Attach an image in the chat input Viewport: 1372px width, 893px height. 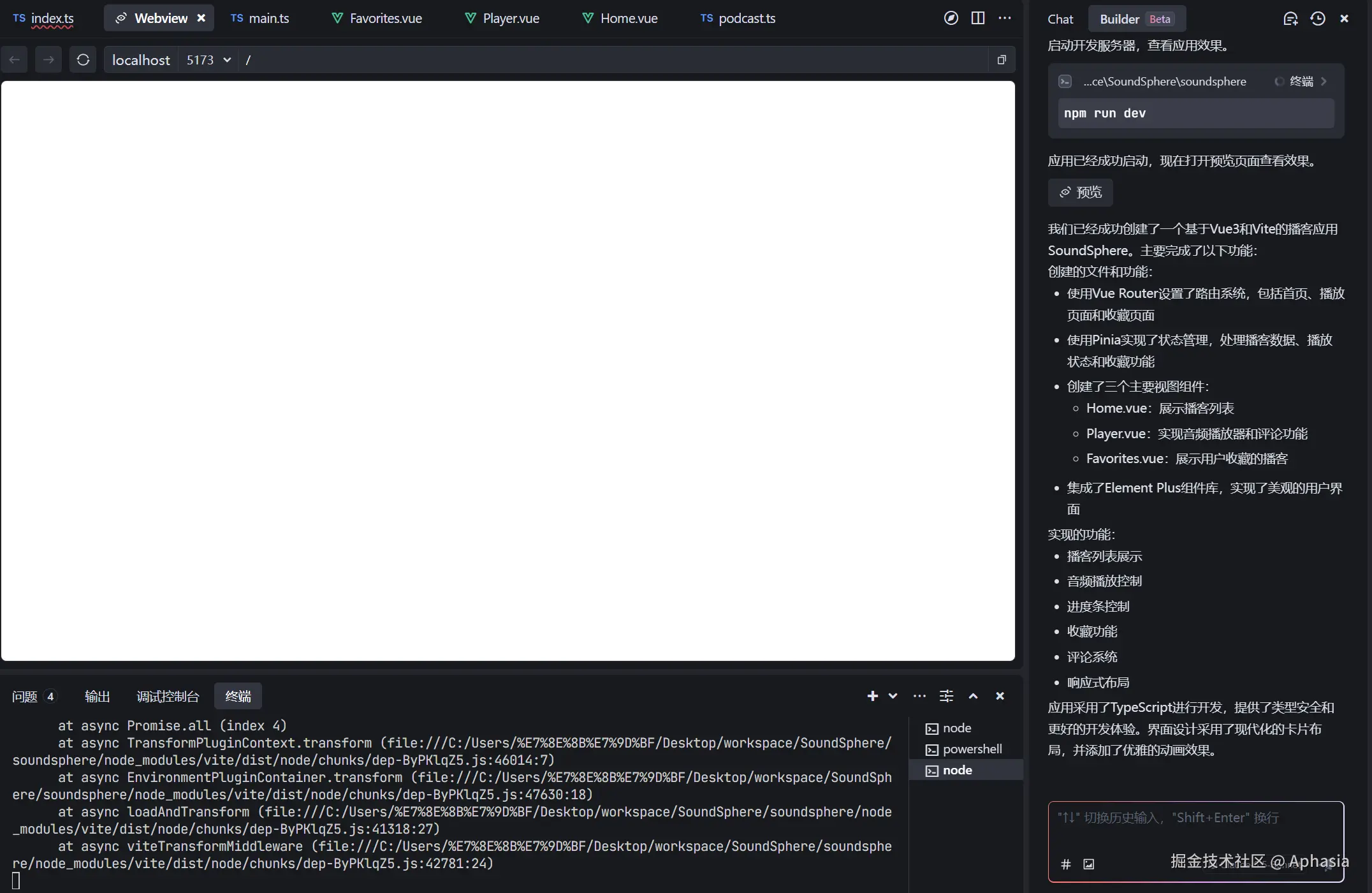coord(1088,864)
